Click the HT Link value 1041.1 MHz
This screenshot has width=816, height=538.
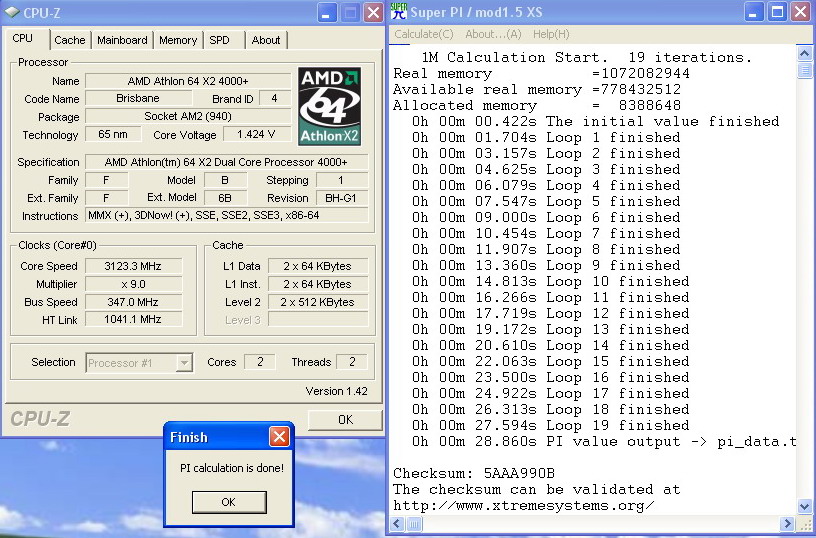133,319
